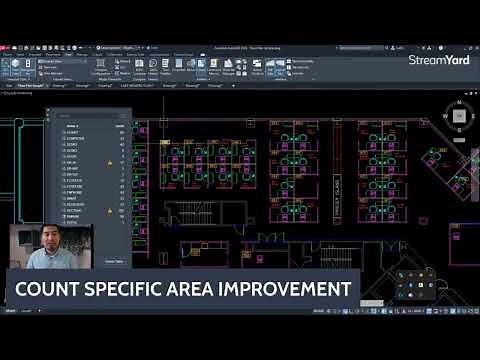Click the Count palette search field
The image size is (480, 360).
(x=88, y=116)
